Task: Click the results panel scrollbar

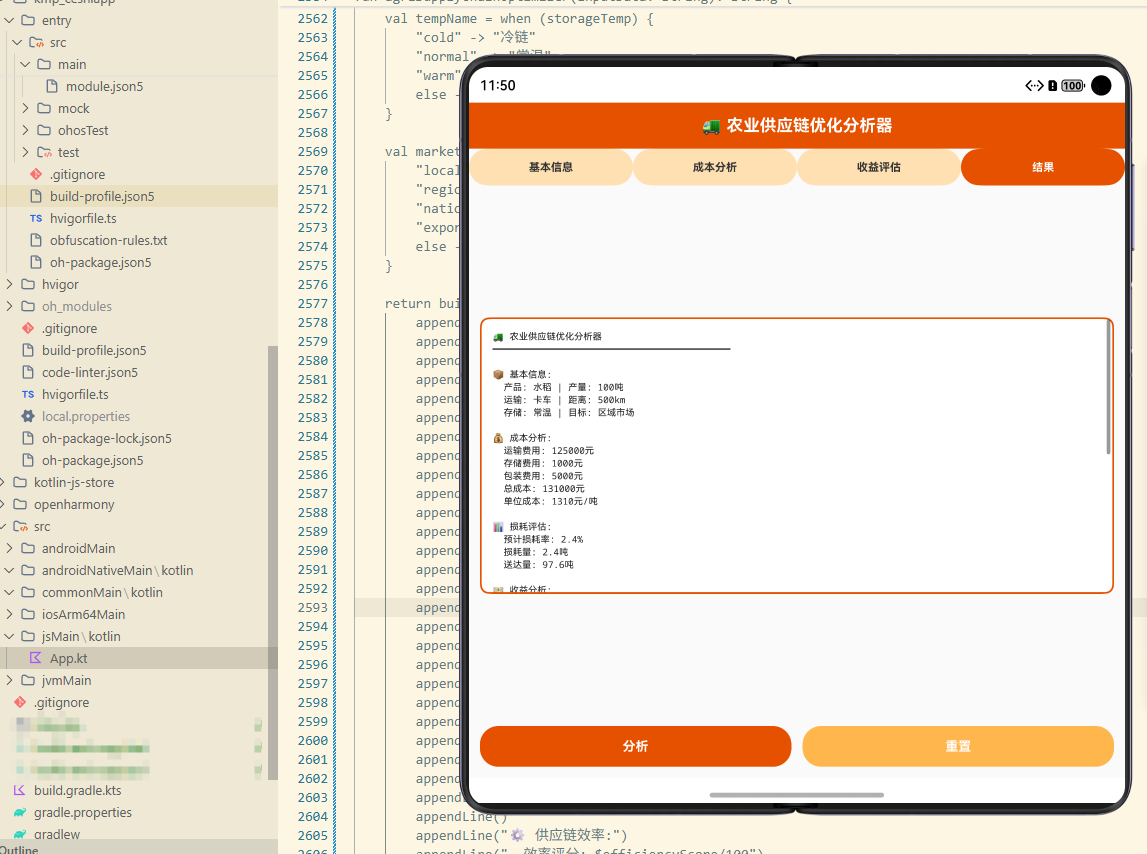Action: (1108, 388)
